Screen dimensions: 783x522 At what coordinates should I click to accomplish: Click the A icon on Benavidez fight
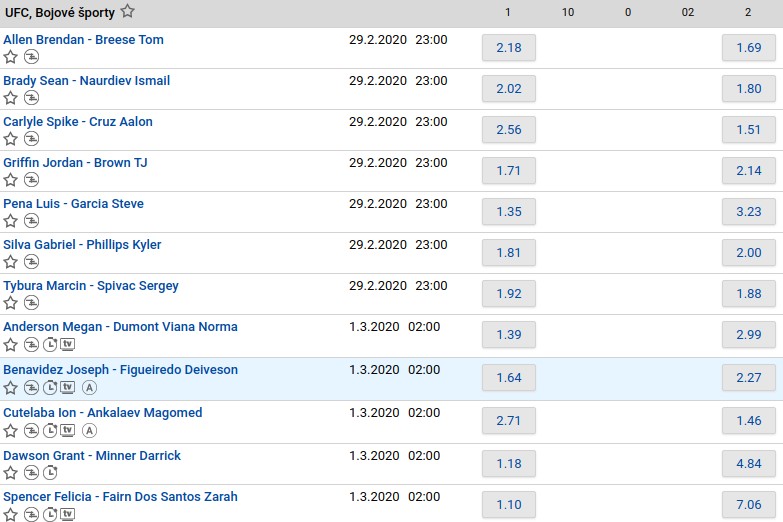pyautogui.click(x=89, y=388)
